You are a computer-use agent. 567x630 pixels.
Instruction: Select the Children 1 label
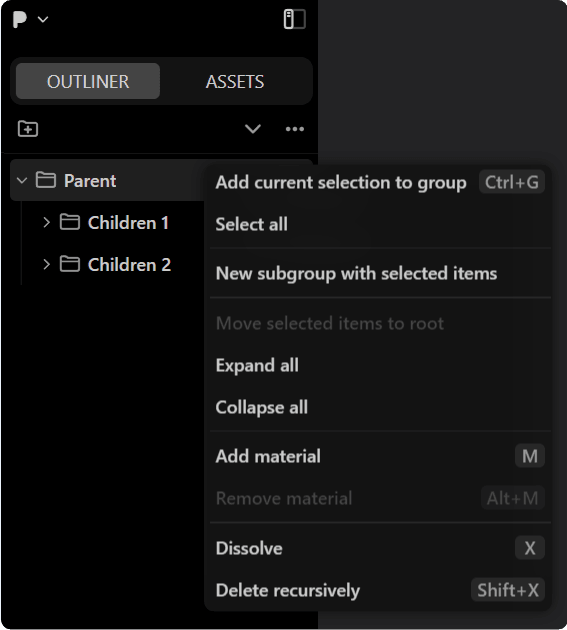click(x=128, y=223)
